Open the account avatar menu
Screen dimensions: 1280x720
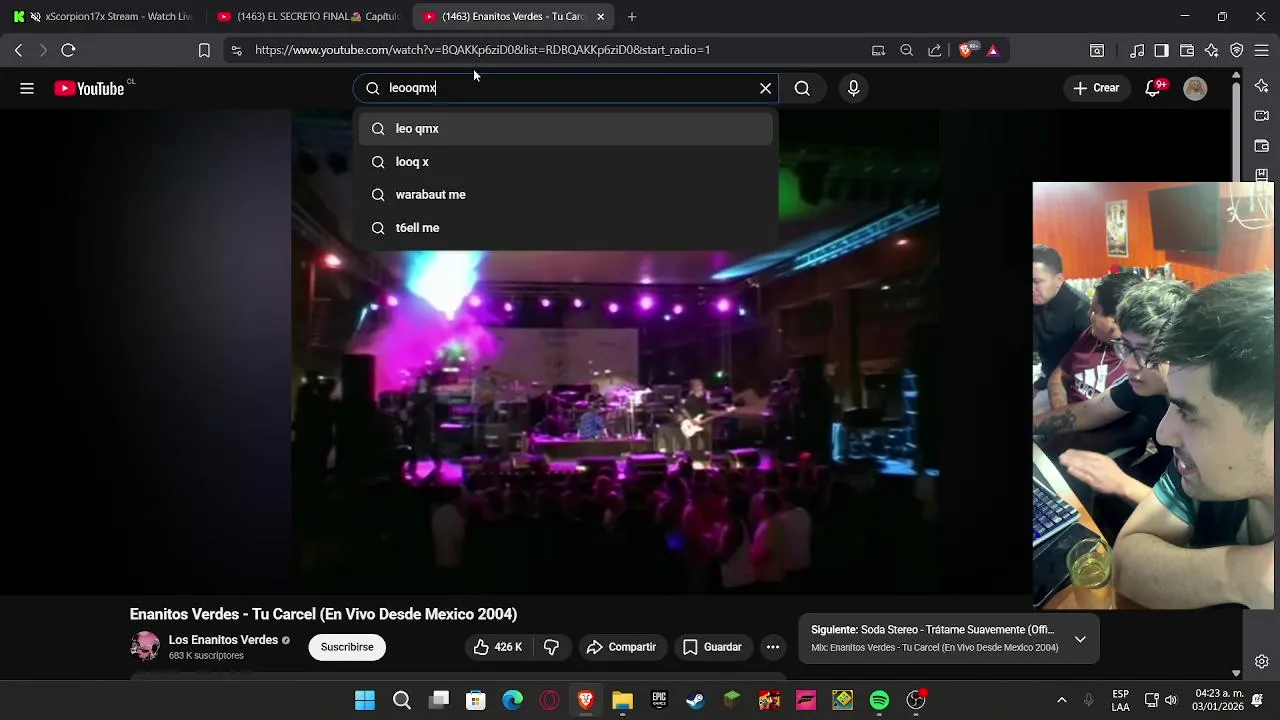pyautogui.click(x=1195, y=88)
